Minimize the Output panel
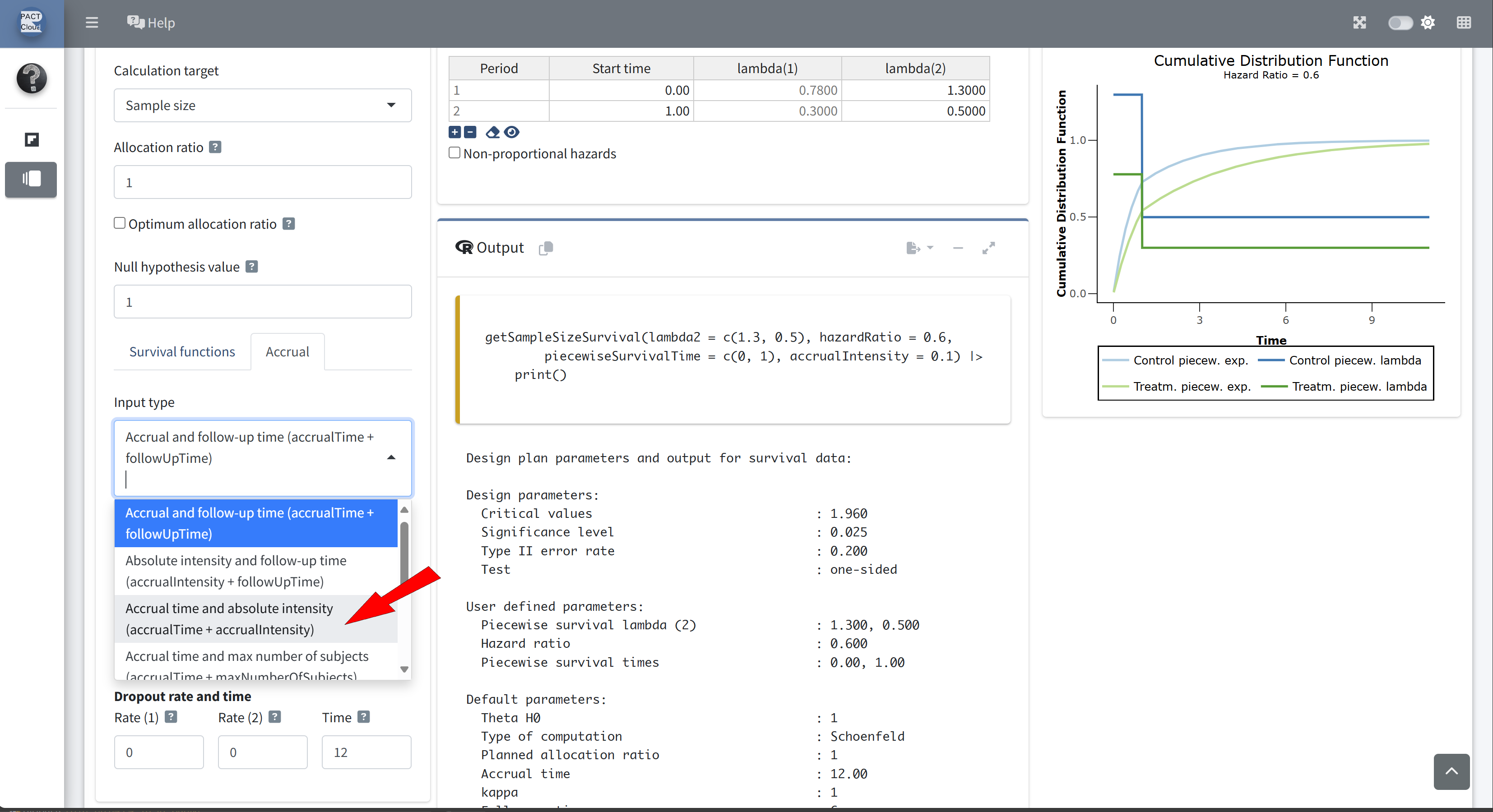Screen dimensions: 1493x812 (957, 248)
